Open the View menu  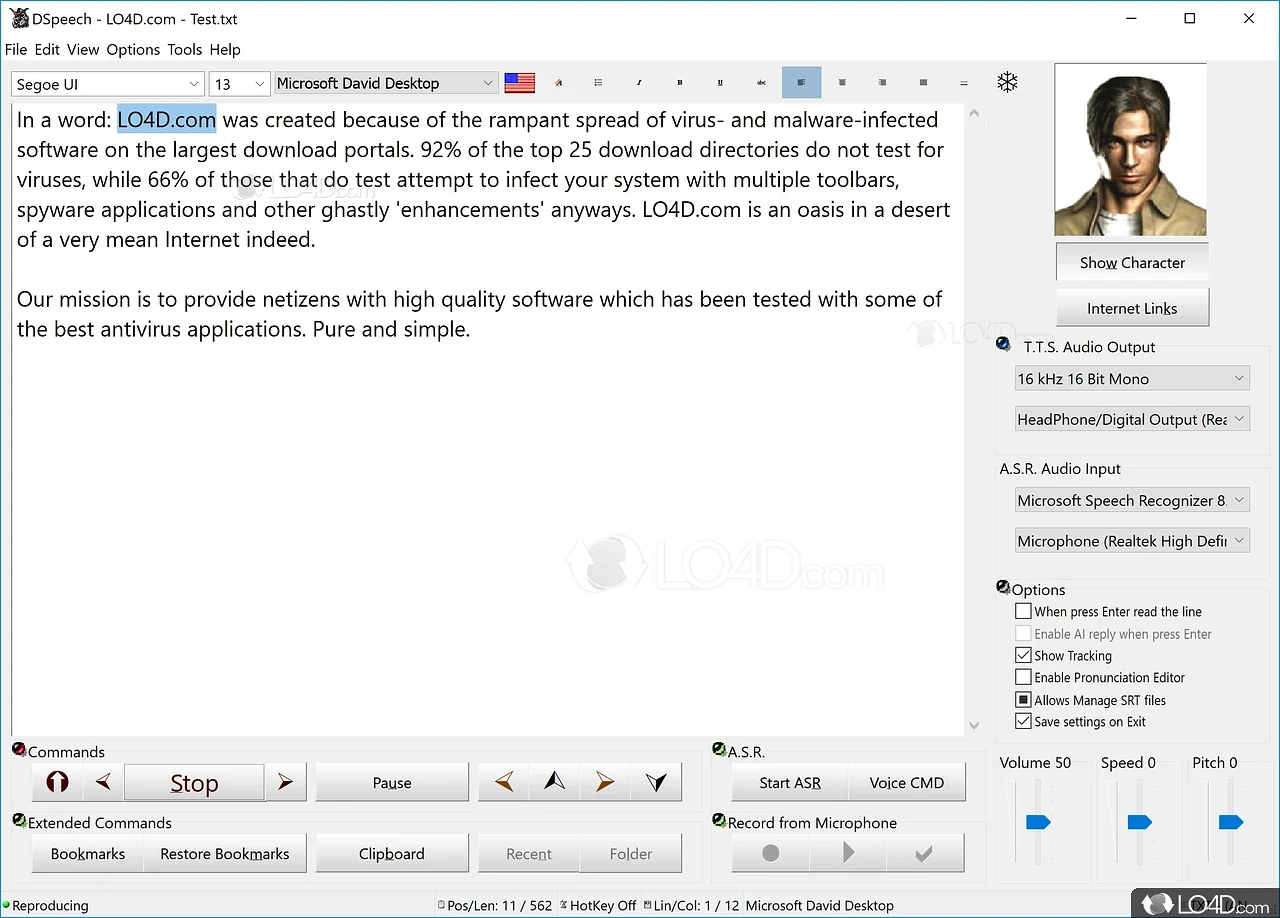83,49
